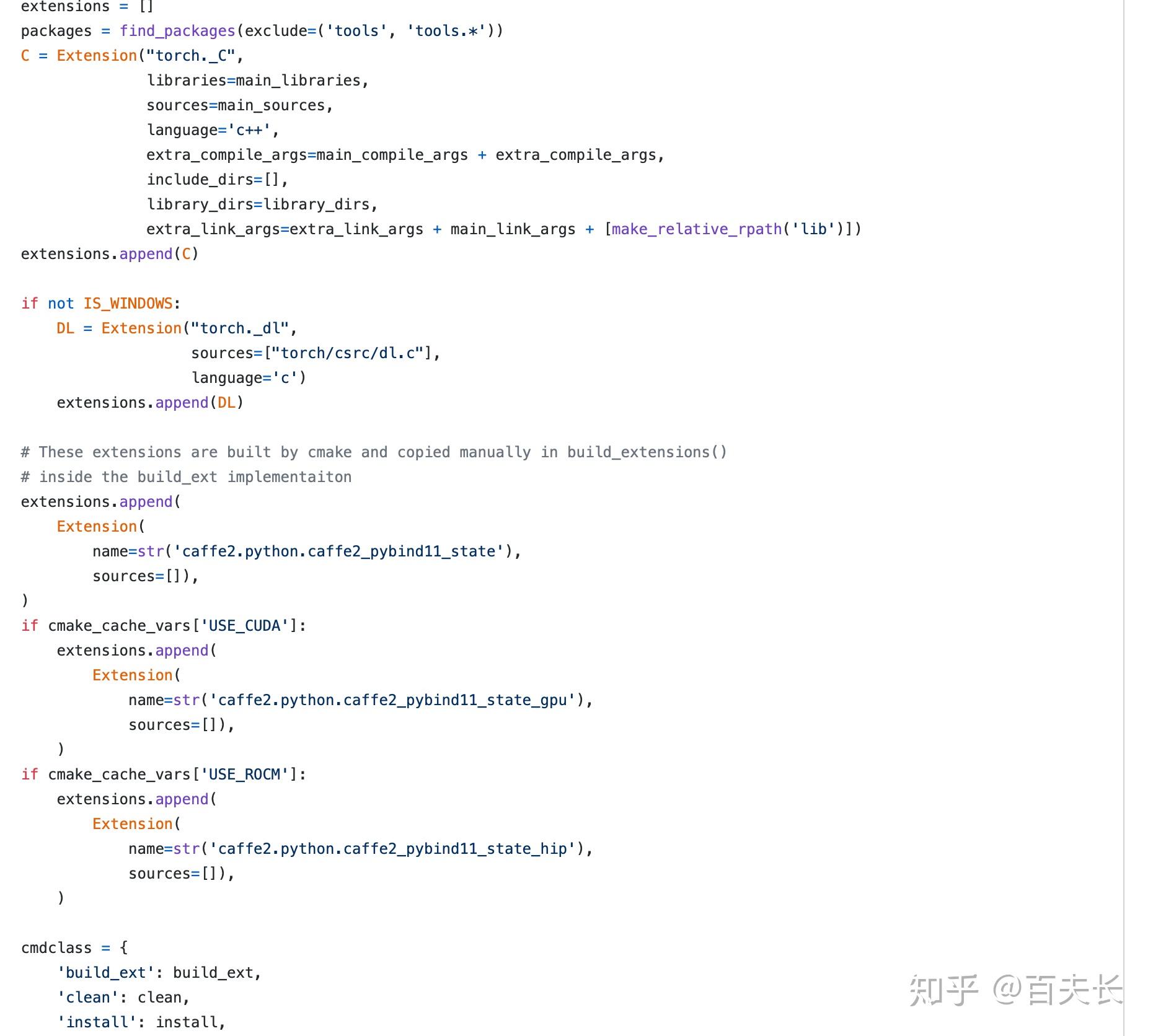This screenshot has height=1036, width=1153.
Task: Click "language='c')" line
Action: click(249, 378)
